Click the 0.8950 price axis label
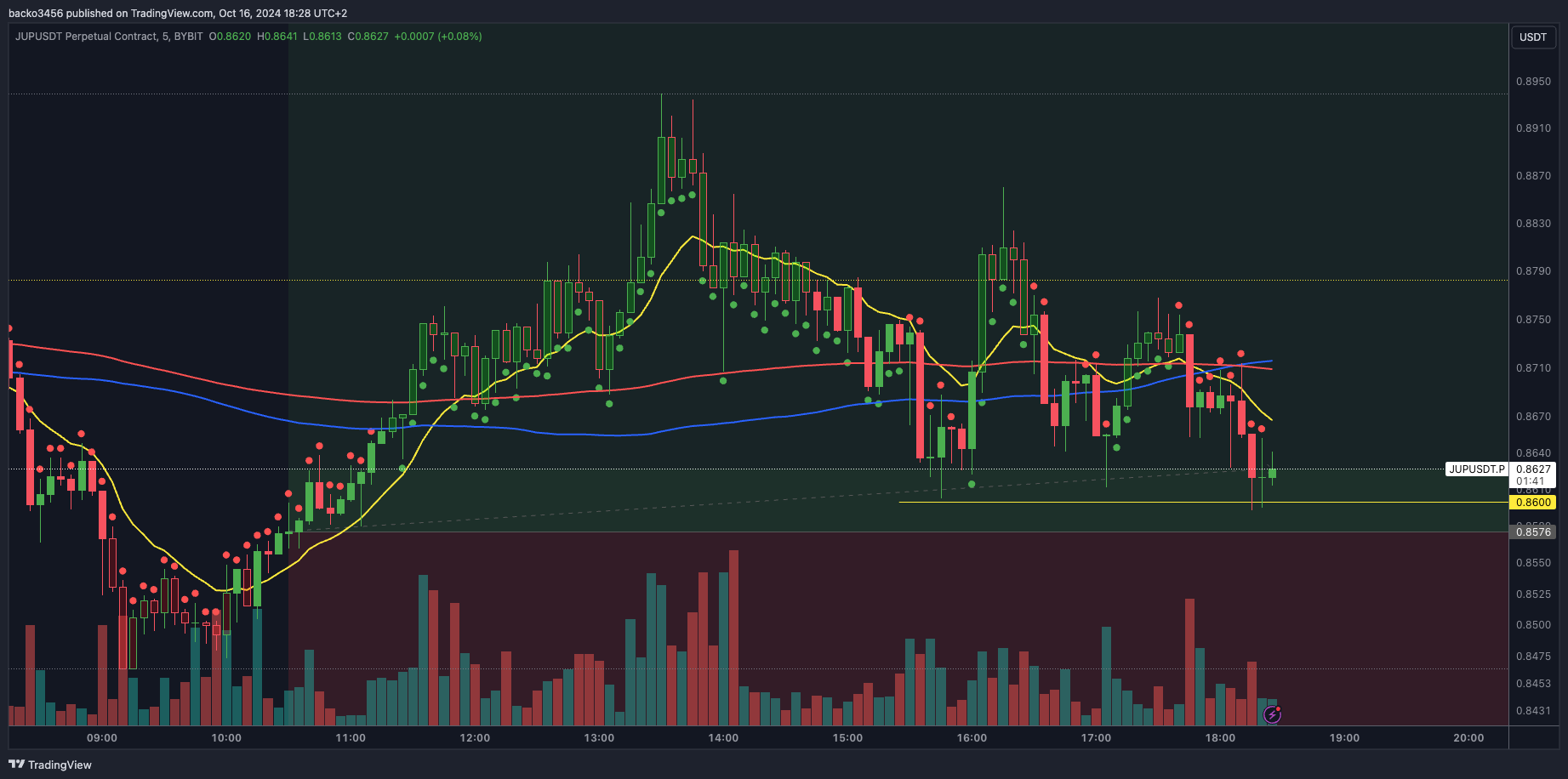 1533,82
